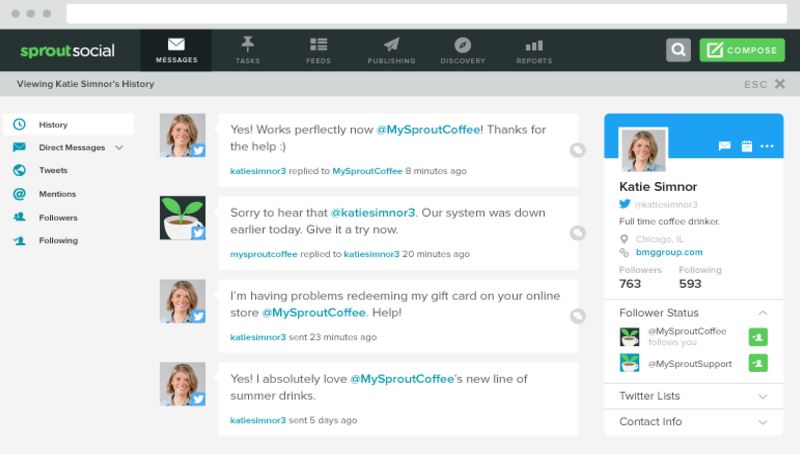The height and width of the screenshot is (454, 800).
Task: Open the Discovery tab
Action: tap(463, 51)
